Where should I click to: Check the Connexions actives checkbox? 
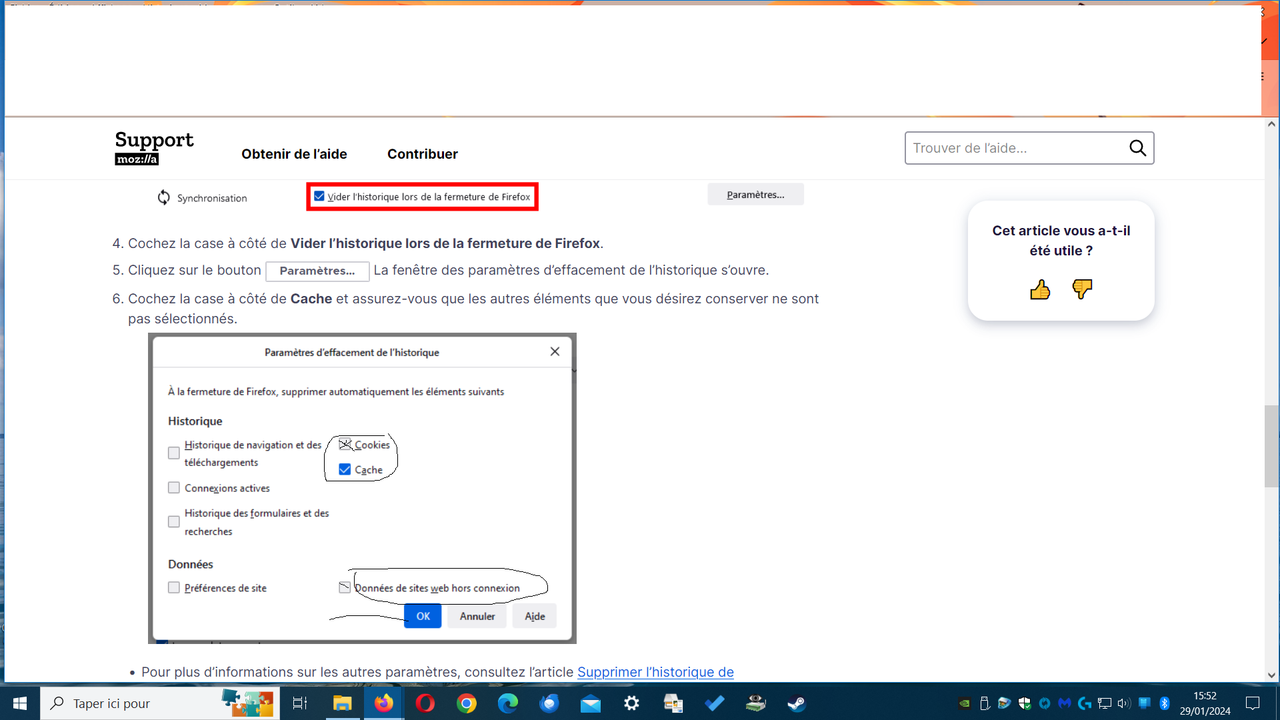[173, 487]
